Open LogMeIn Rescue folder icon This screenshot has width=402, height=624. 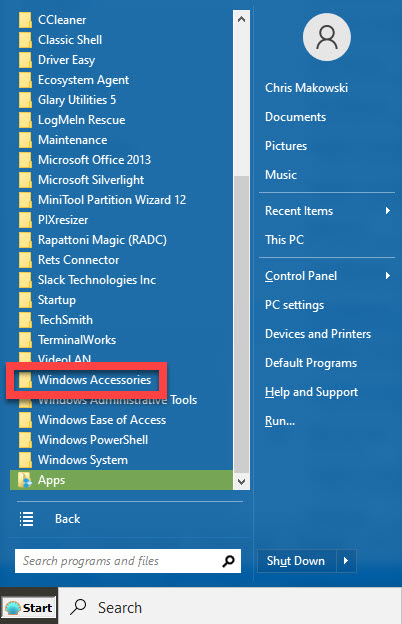(25, 120)
